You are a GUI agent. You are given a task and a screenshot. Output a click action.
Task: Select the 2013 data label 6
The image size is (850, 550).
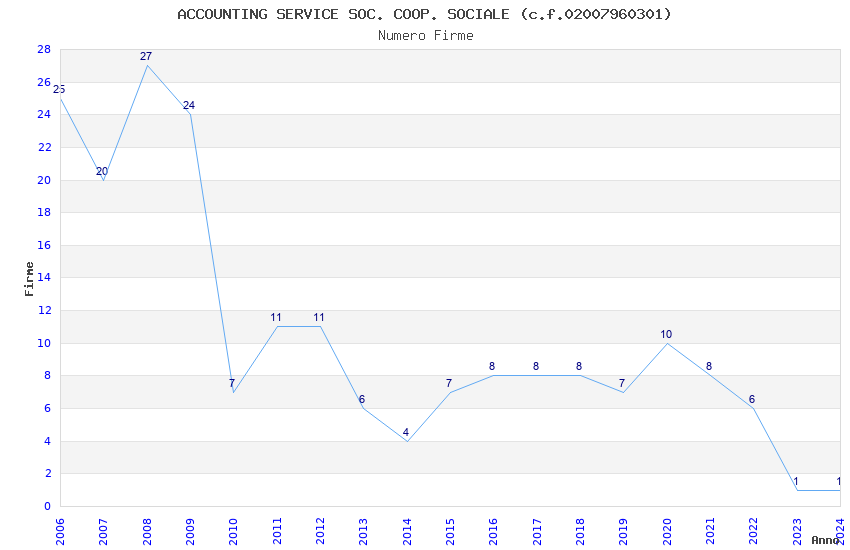(x=362, y=399)
